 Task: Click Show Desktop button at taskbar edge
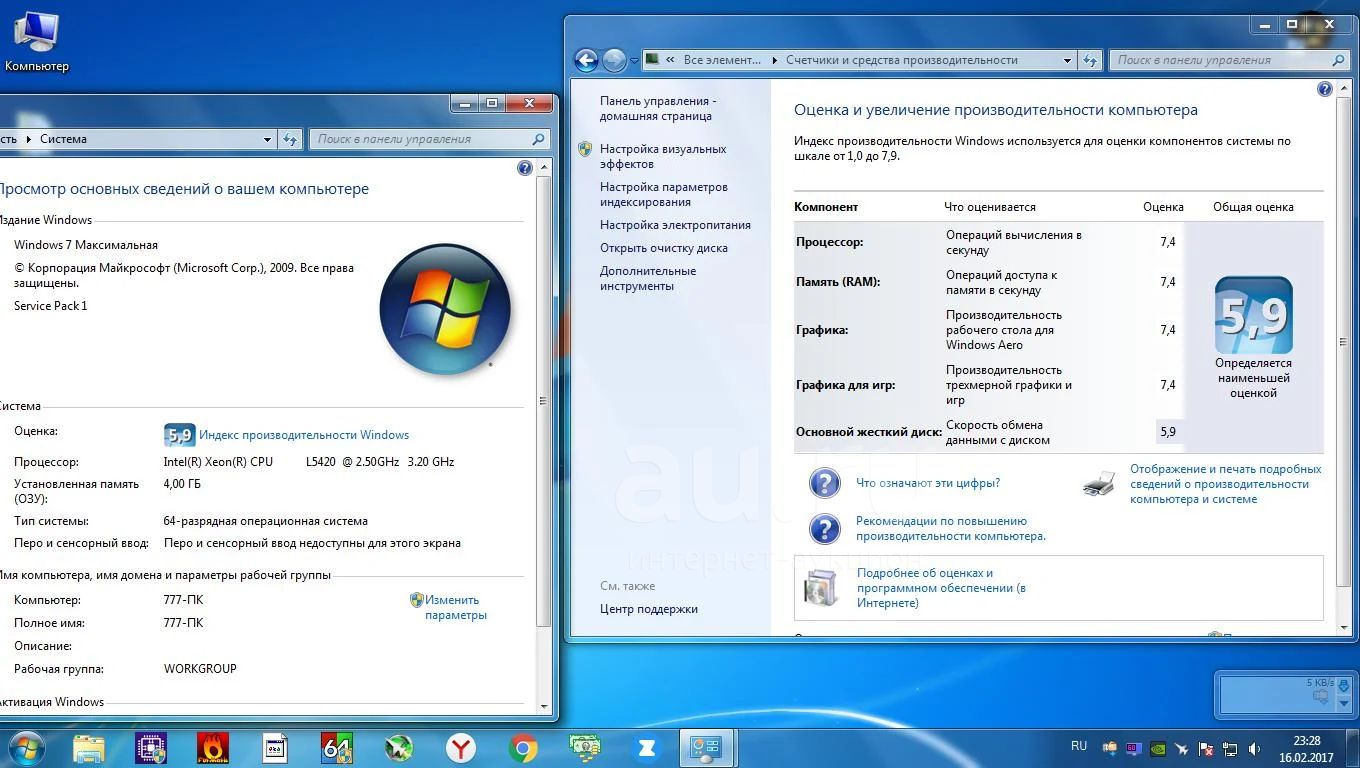click(1352, 748)
